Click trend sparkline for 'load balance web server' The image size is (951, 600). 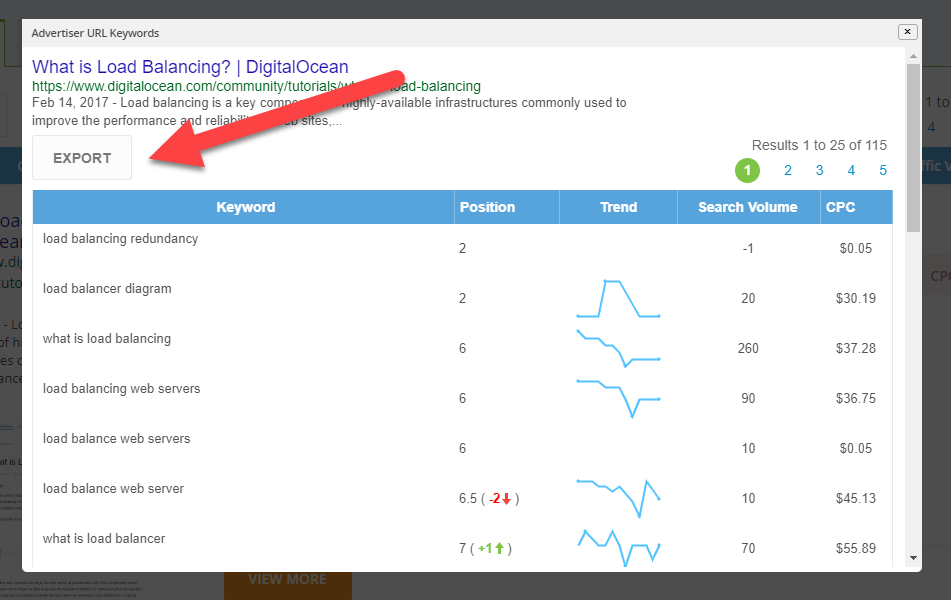(618, 498)
